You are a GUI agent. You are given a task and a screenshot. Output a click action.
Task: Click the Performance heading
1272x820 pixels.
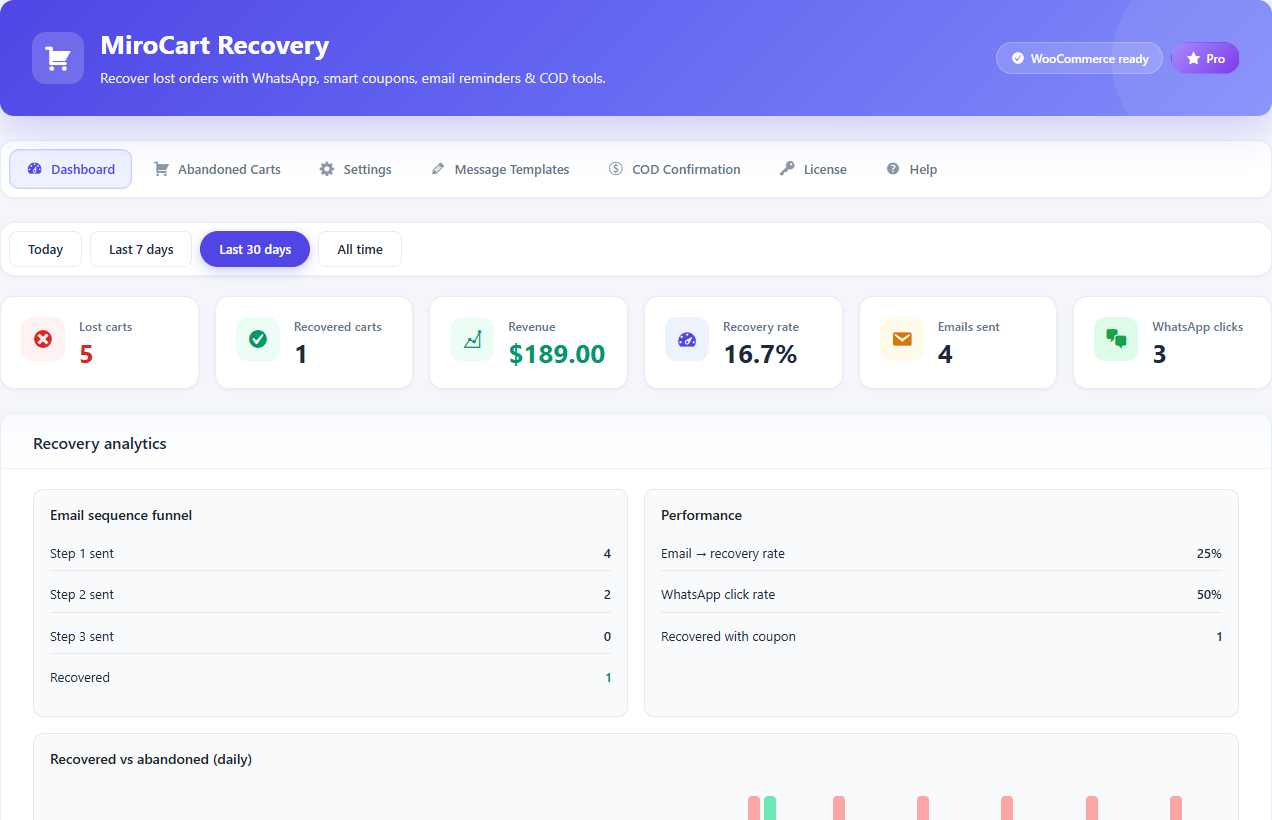[701, 515]
